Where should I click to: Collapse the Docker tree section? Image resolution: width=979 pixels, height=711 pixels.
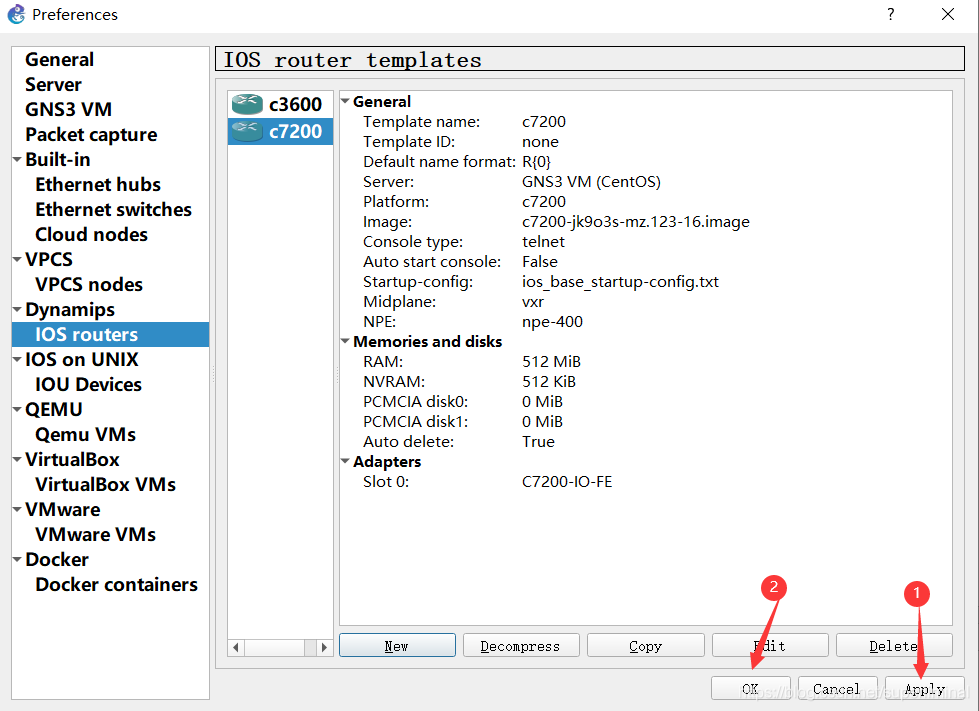[17, 559]
